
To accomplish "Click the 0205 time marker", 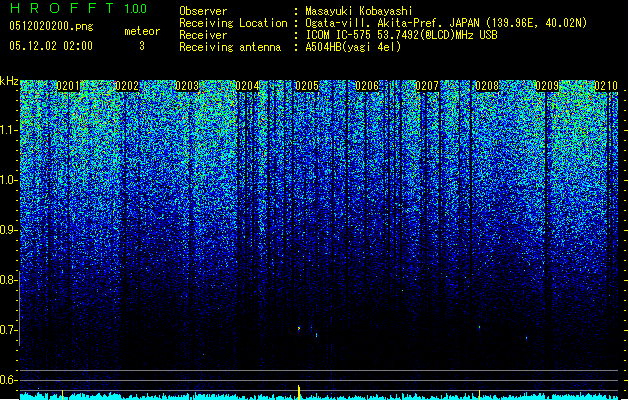I will tap(307, 86).
